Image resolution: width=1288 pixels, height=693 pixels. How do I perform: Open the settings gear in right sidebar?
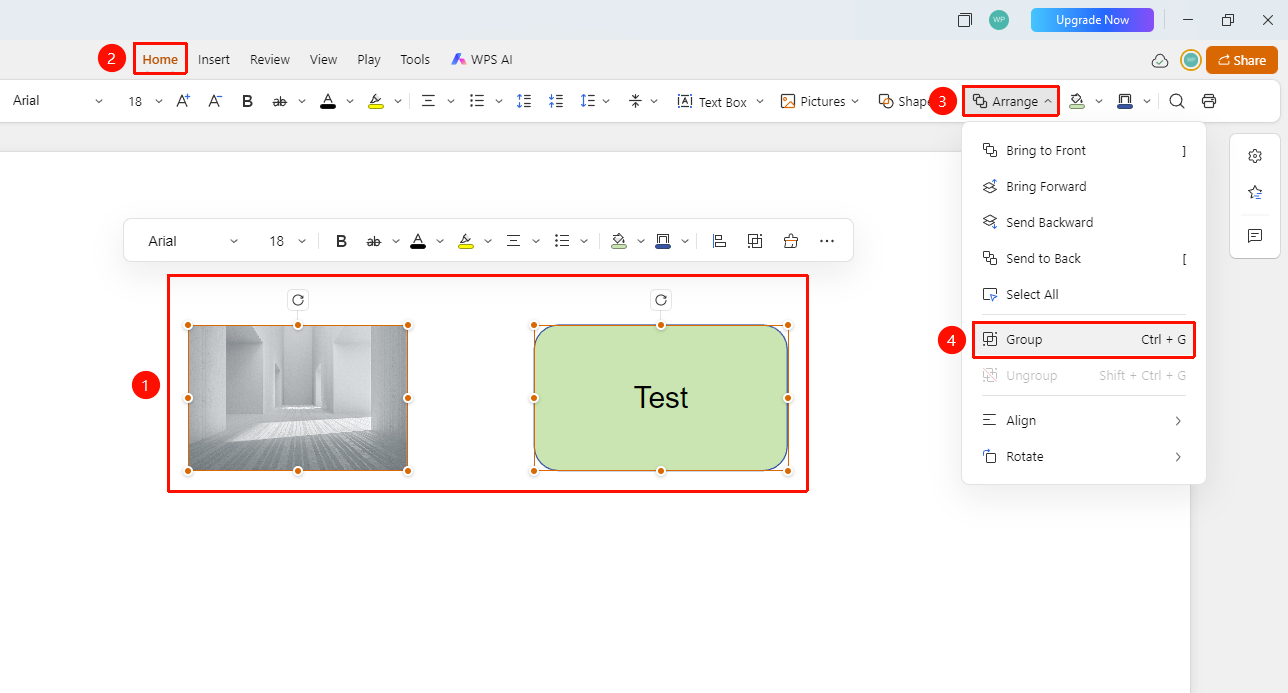pos(1255,156)
